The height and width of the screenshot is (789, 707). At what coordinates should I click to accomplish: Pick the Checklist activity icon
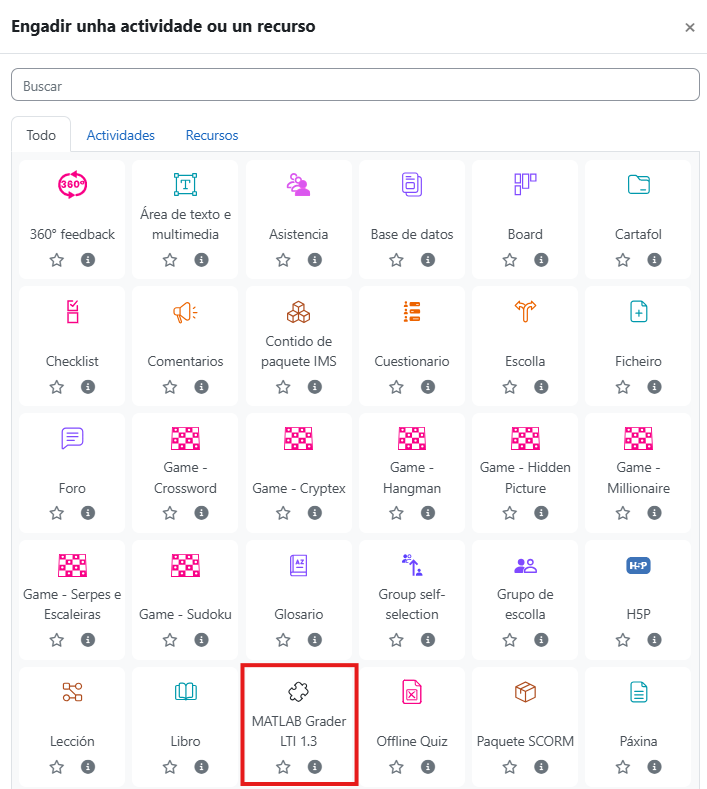(x=72, y=312)
